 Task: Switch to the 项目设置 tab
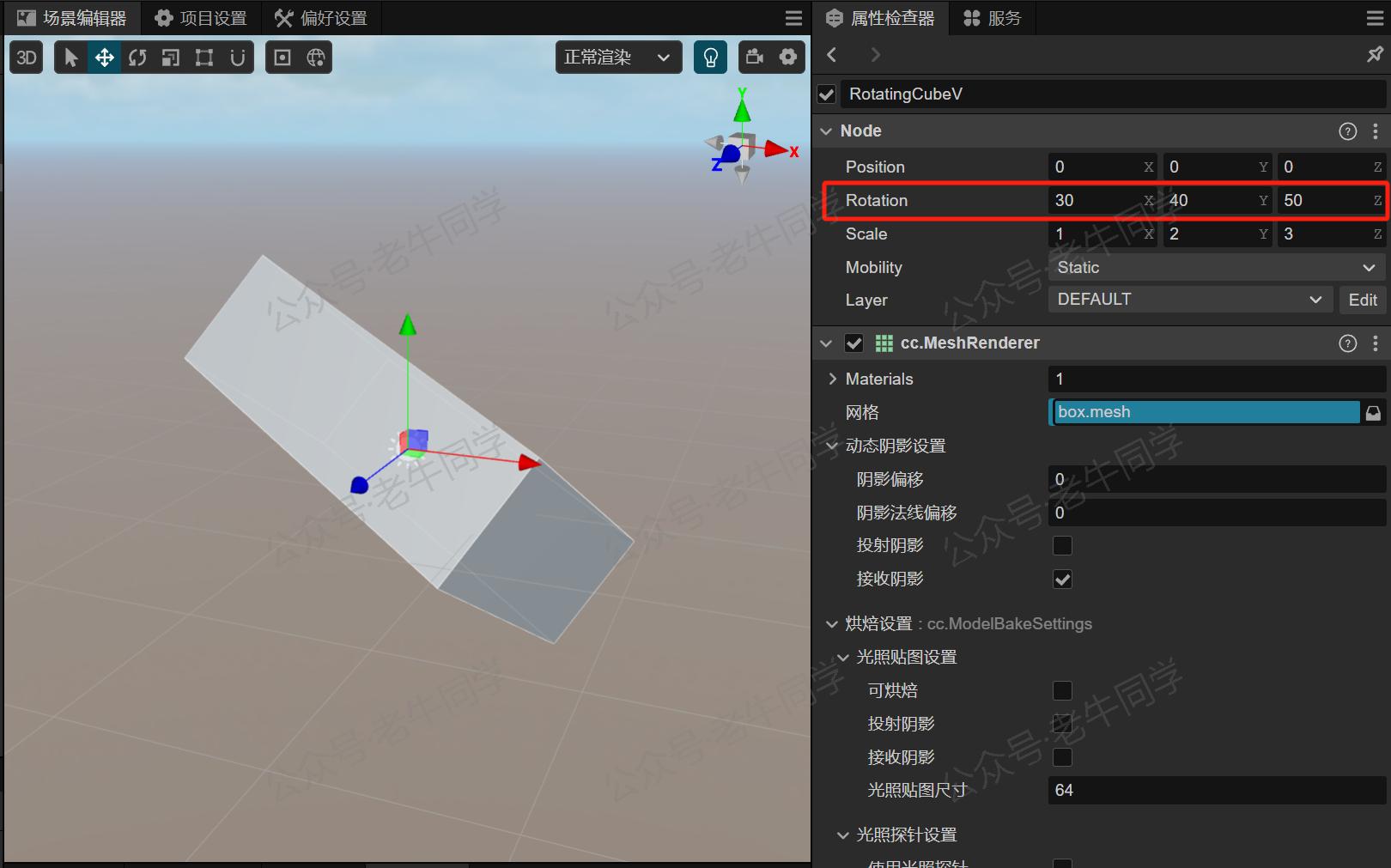[201, 18]
